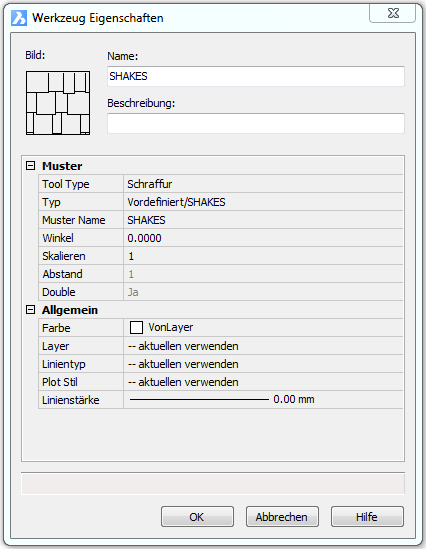Image resolution: width=426 pixels, height=549 pixels.
Task: Click the VonLayer color swatch
Action: point(137,328)
